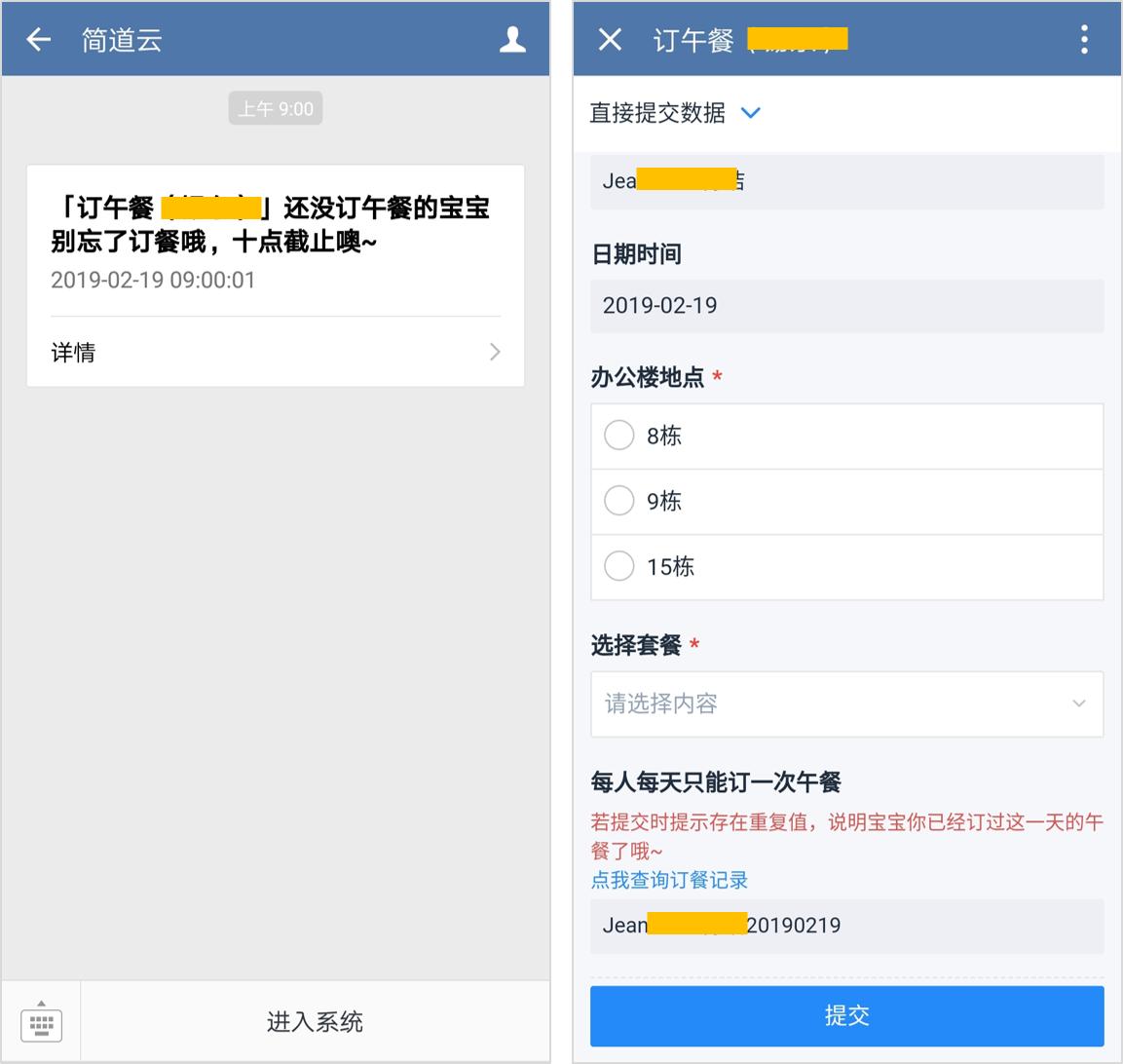
Task: Tap the Jean 20190219 duplicate-check field
Action: (x=845, y=926)
